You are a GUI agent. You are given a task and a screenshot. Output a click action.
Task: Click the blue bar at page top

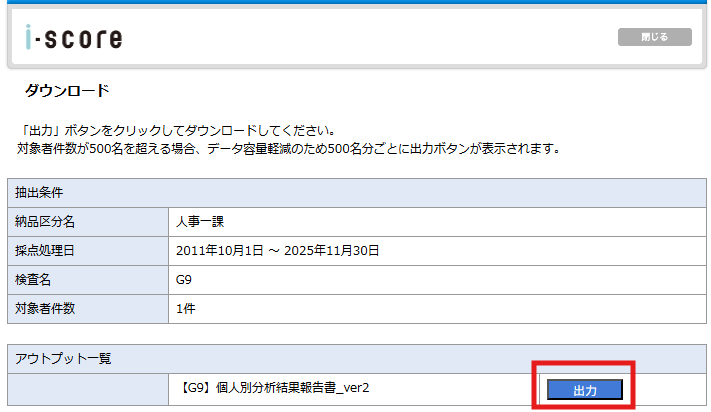(355, 2)
